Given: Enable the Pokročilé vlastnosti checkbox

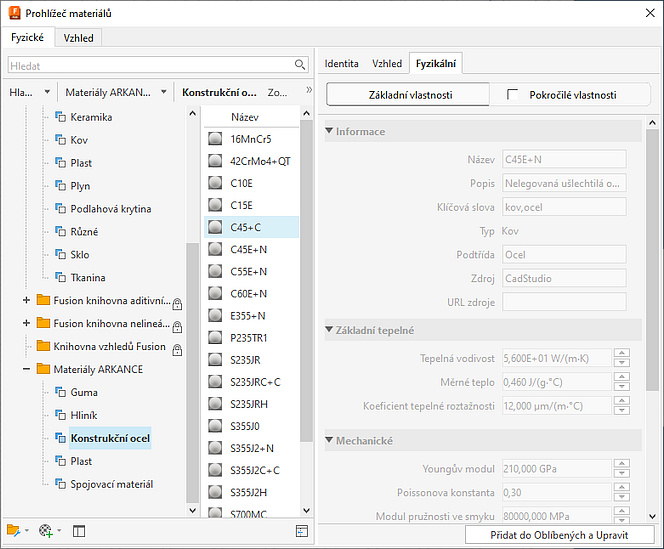Looking at the screenshot, I should point(513,95).
